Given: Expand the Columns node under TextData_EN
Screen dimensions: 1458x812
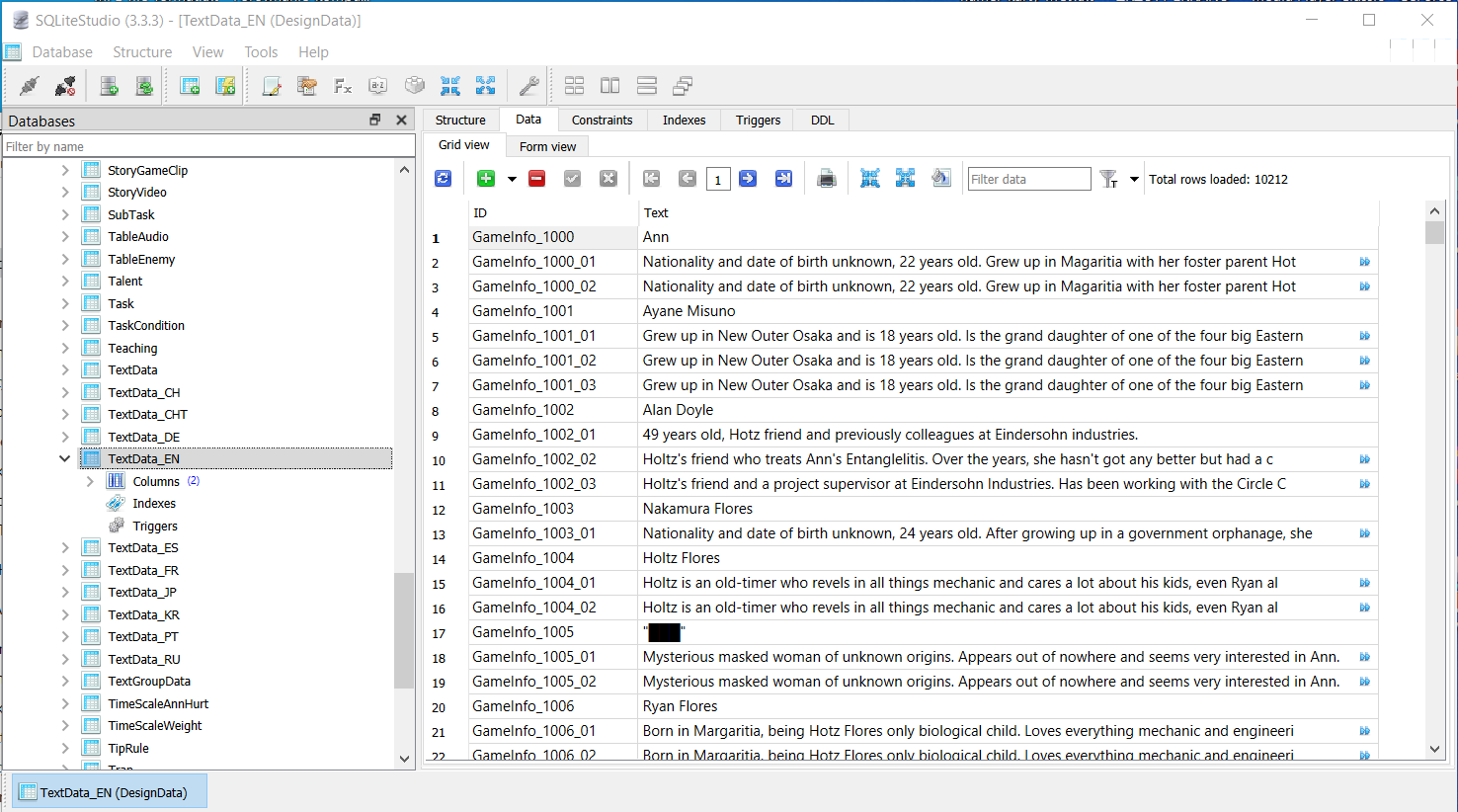Looking at the screenshot, I should [90, 481].
